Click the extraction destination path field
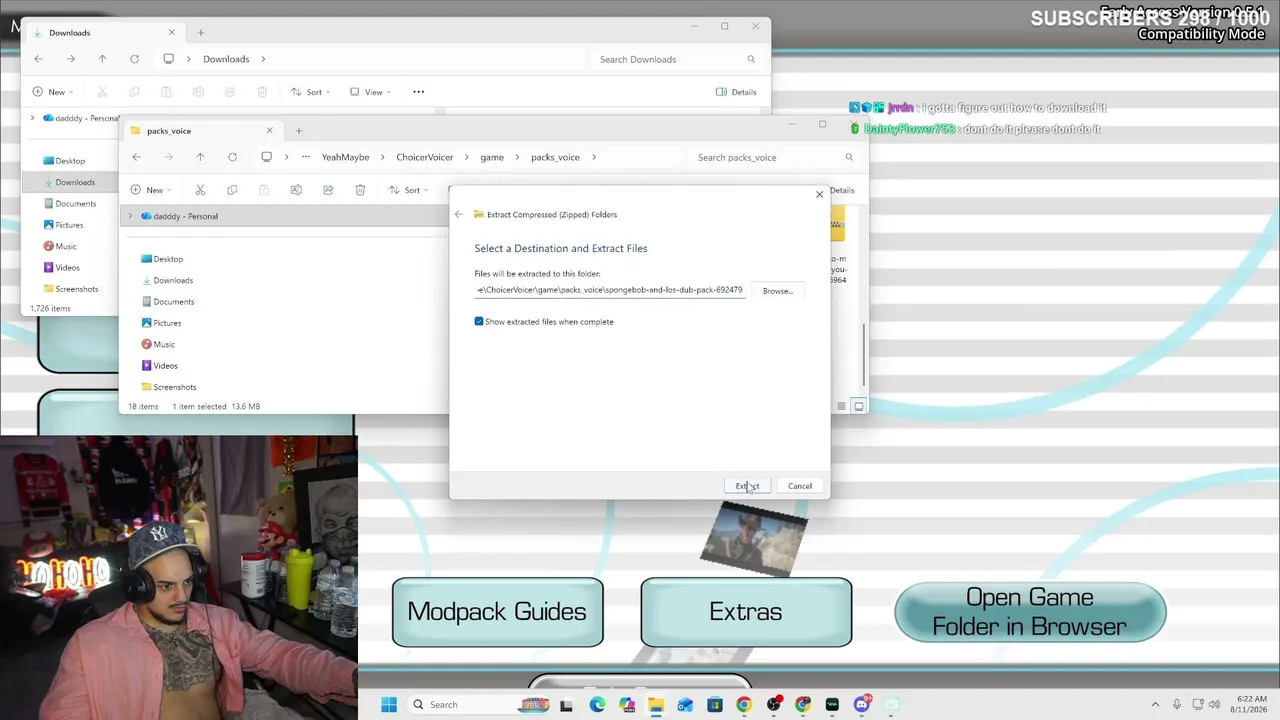Screen dimensions: 1280x720 click(x=610, y=290)
